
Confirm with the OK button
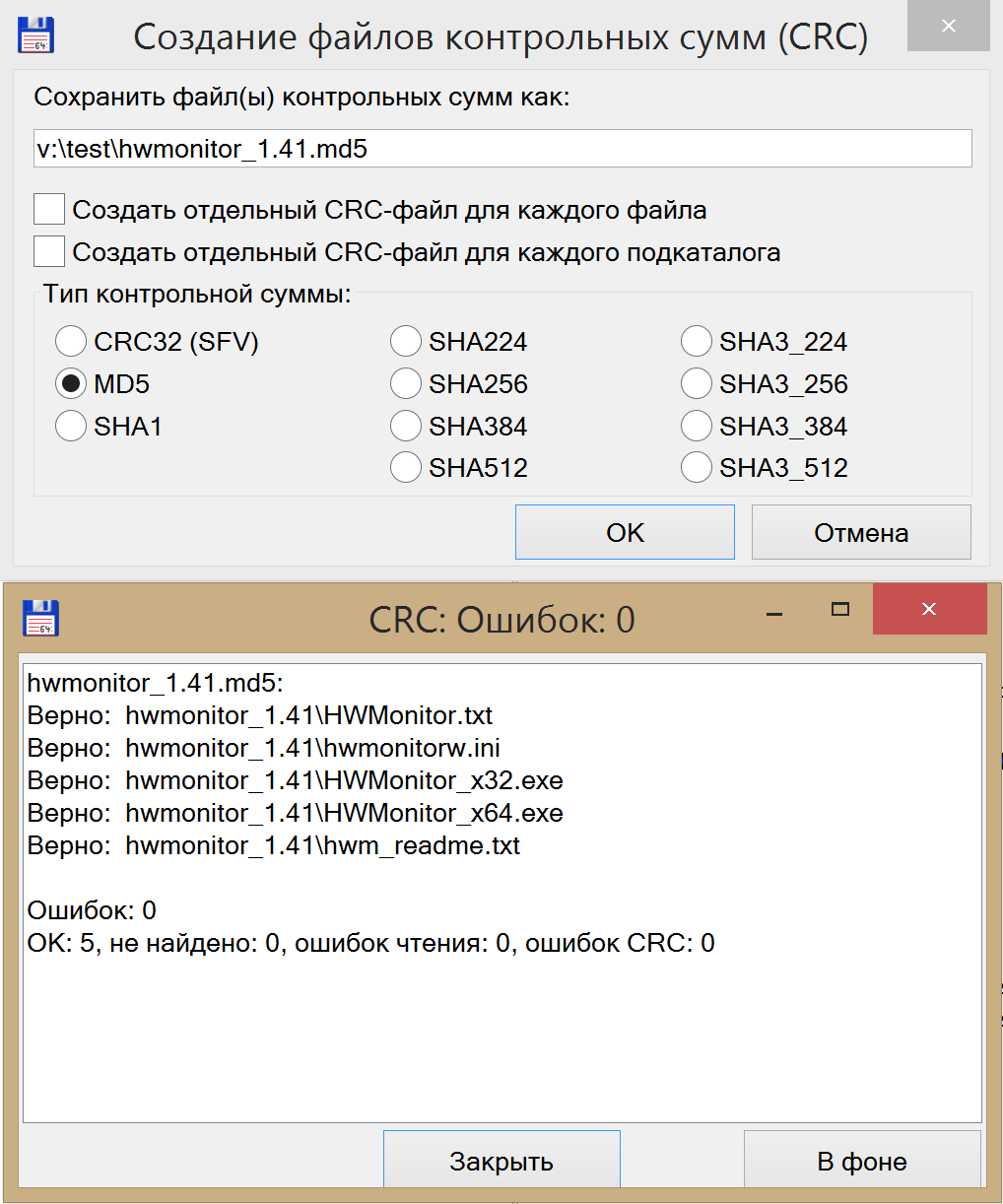coord(625,532)
